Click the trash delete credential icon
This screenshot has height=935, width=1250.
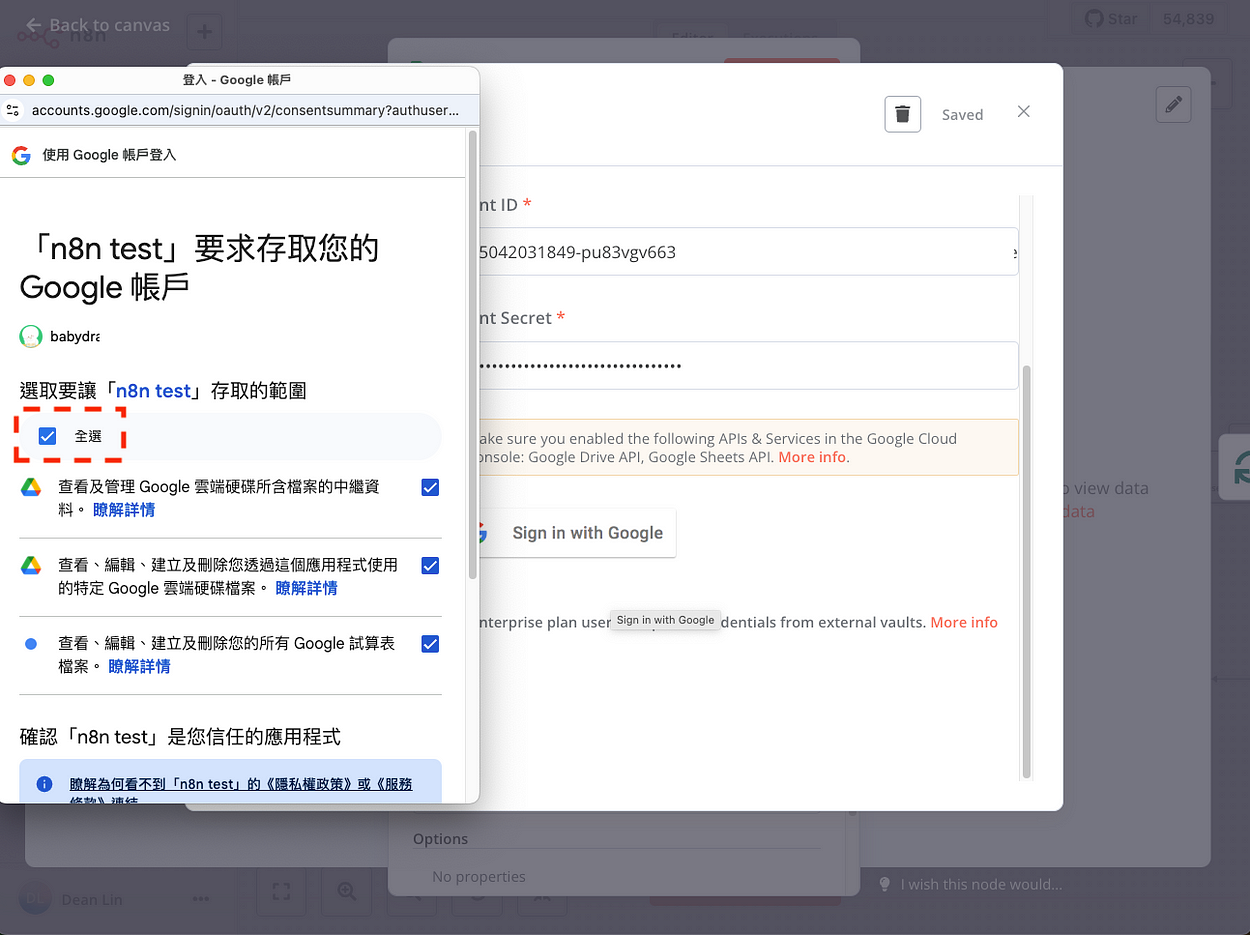point(902,114)
